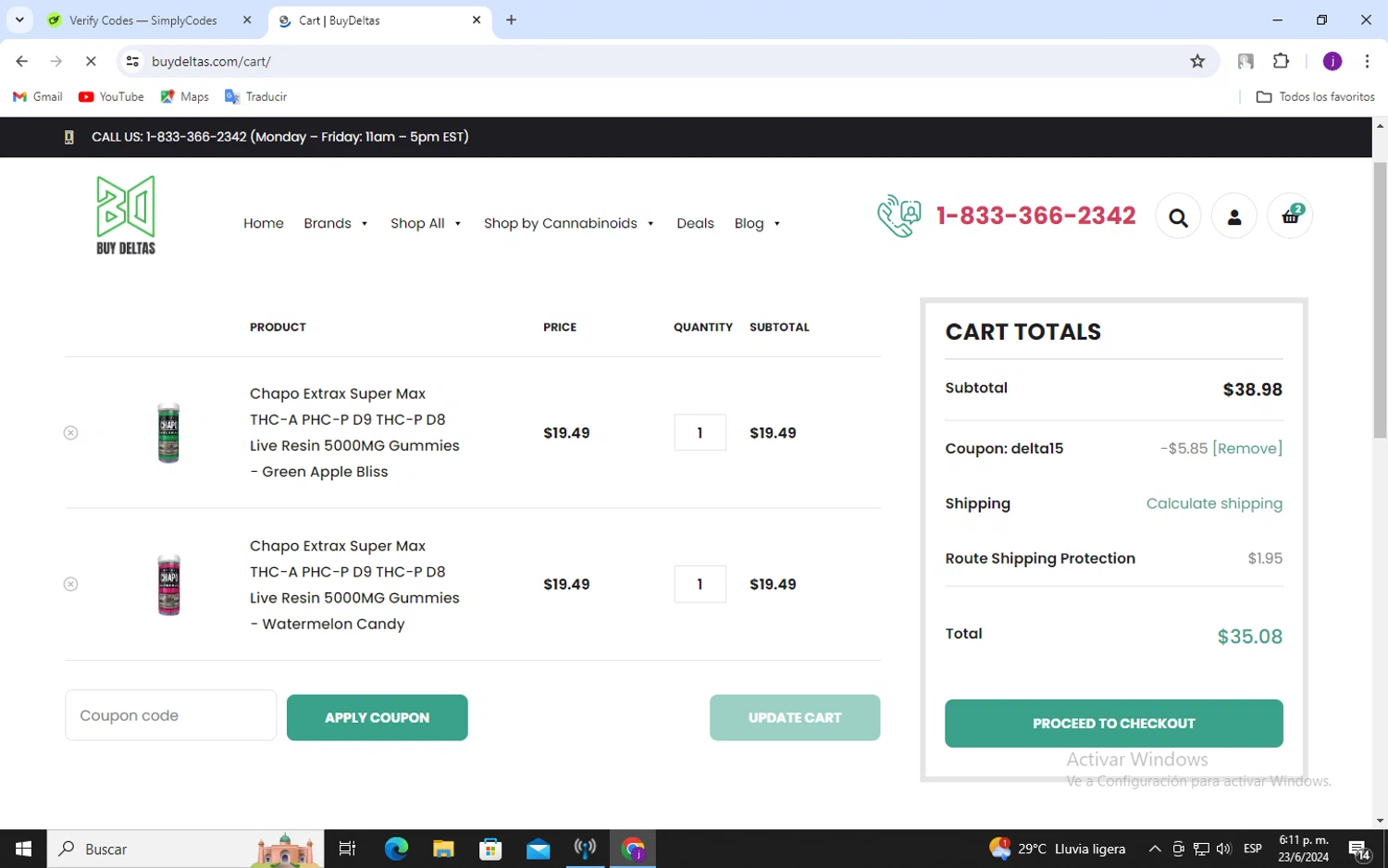Open File Explorer from taskbar
This screenshot has width=1388, height=868.
pyautogui.click(x=443, y=849)
